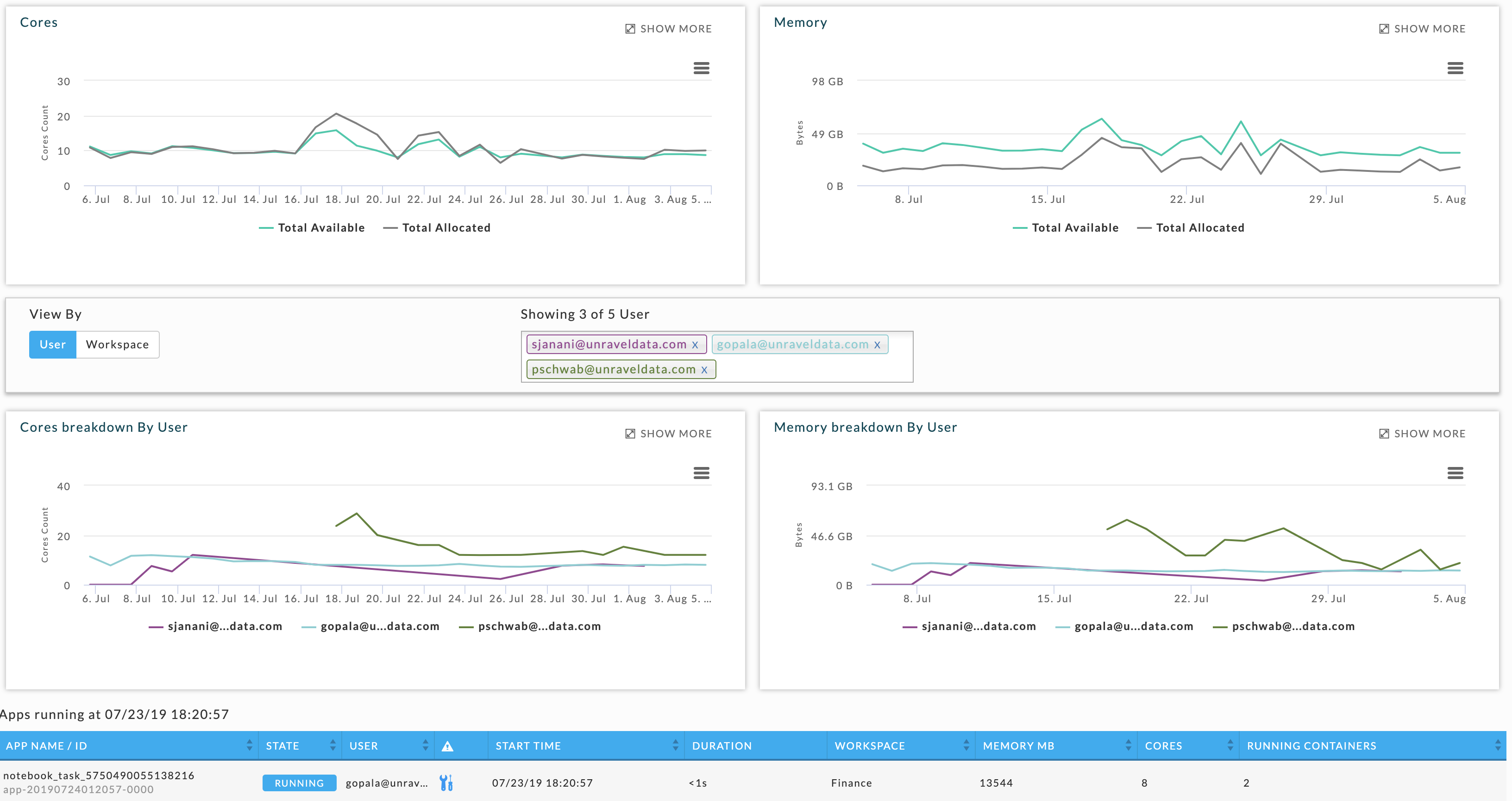Click memory value 13544
1512x801 pixels.
pyautogui.click(x=996, y=783)
